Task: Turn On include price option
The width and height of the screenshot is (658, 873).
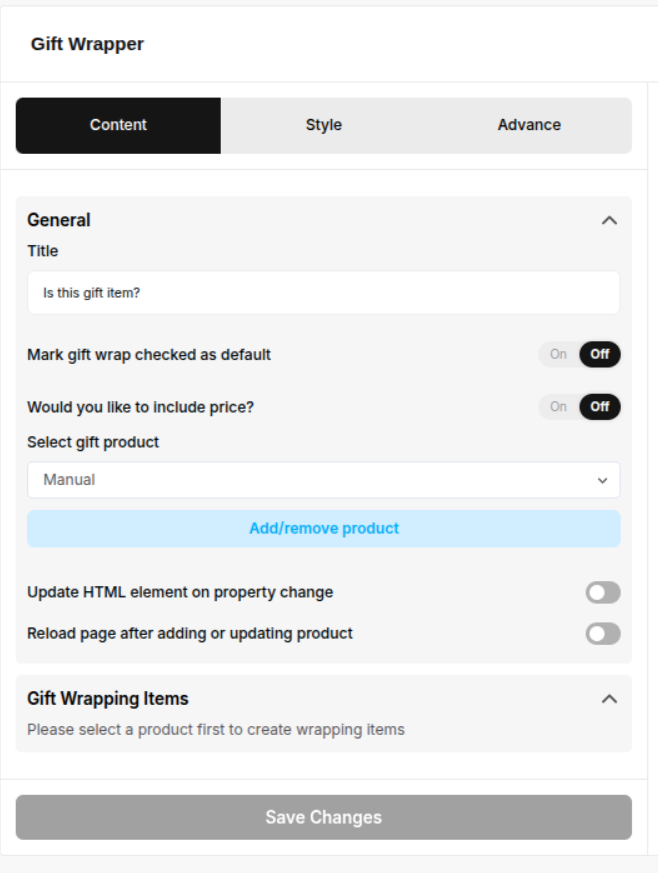Action: 558,407
